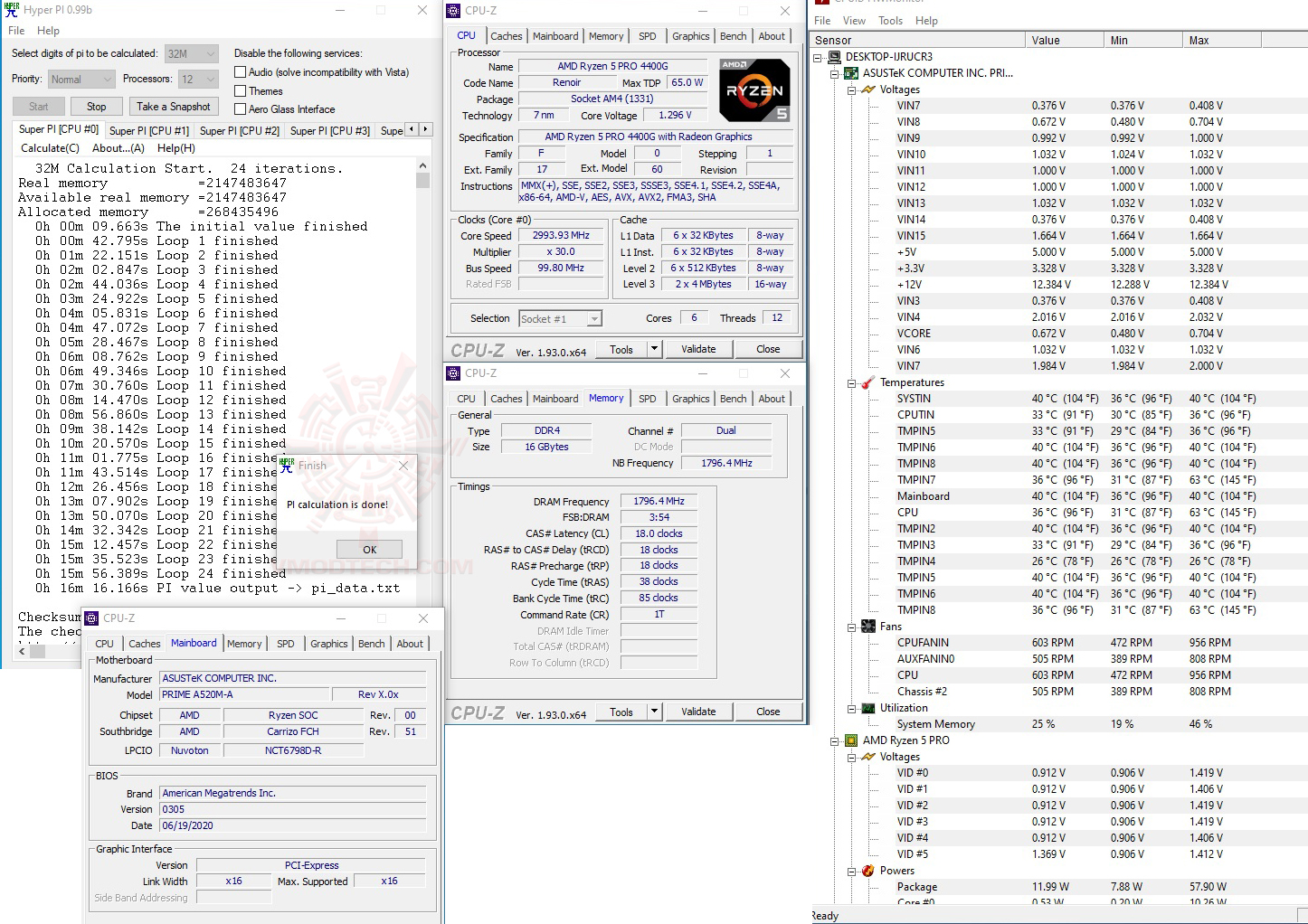Click the AMD Ryzen 5 logo in CPU-Z
The width and height of the screenshot is (1308, 924).
click(x=754, y=90)
